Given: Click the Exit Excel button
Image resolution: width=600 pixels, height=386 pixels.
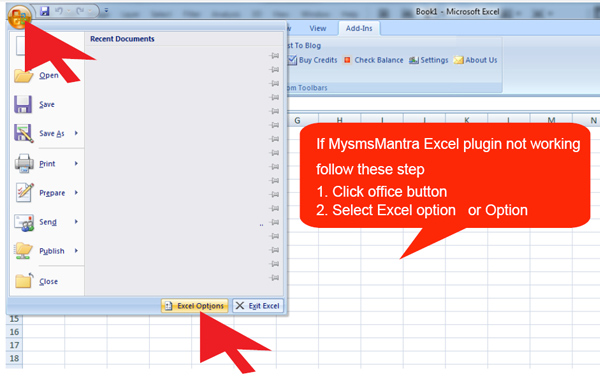Looking at the screenshot, I should (258, 306).
